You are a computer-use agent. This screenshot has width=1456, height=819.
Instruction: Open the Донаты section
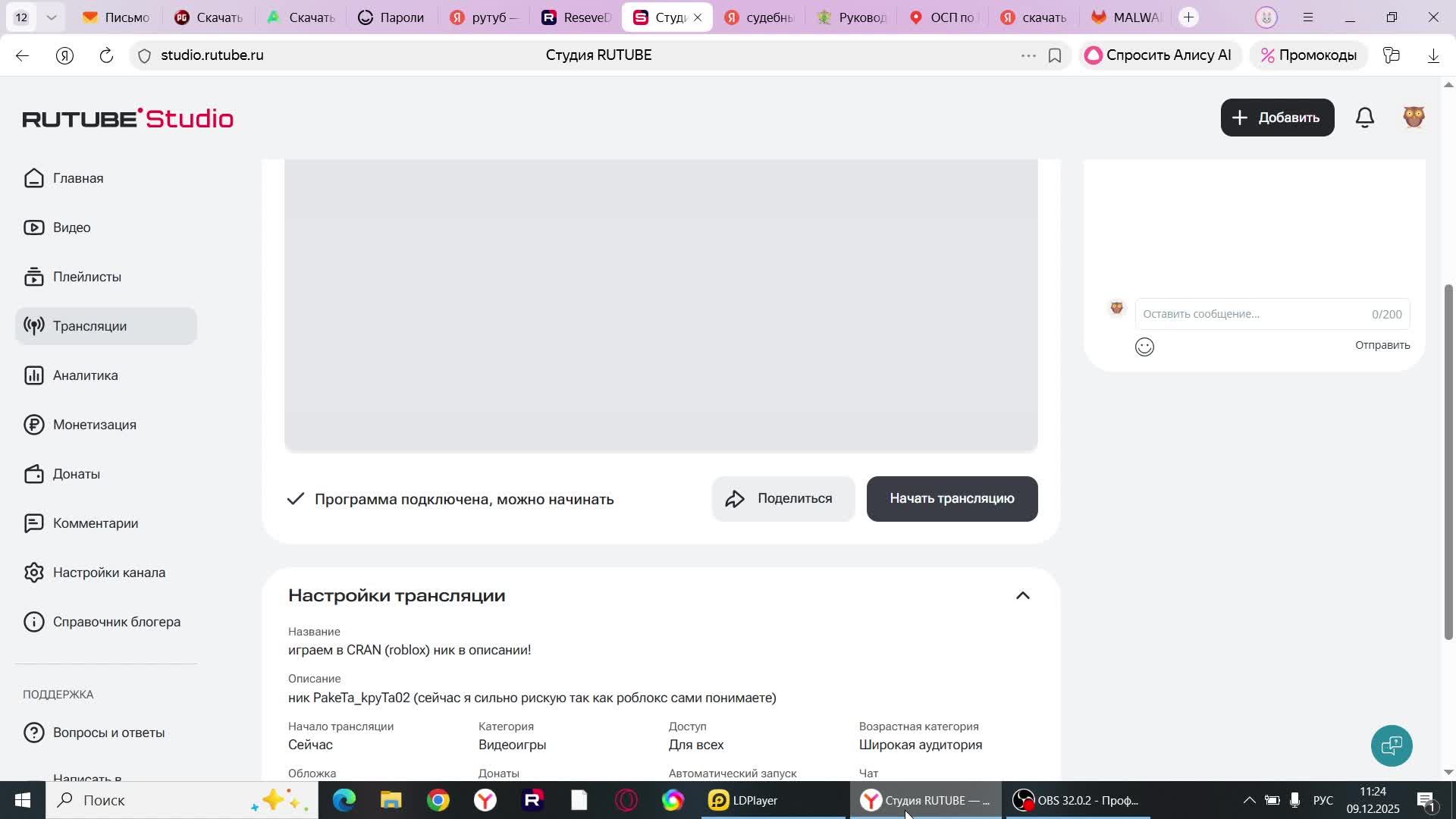click(x=76, y=473)
